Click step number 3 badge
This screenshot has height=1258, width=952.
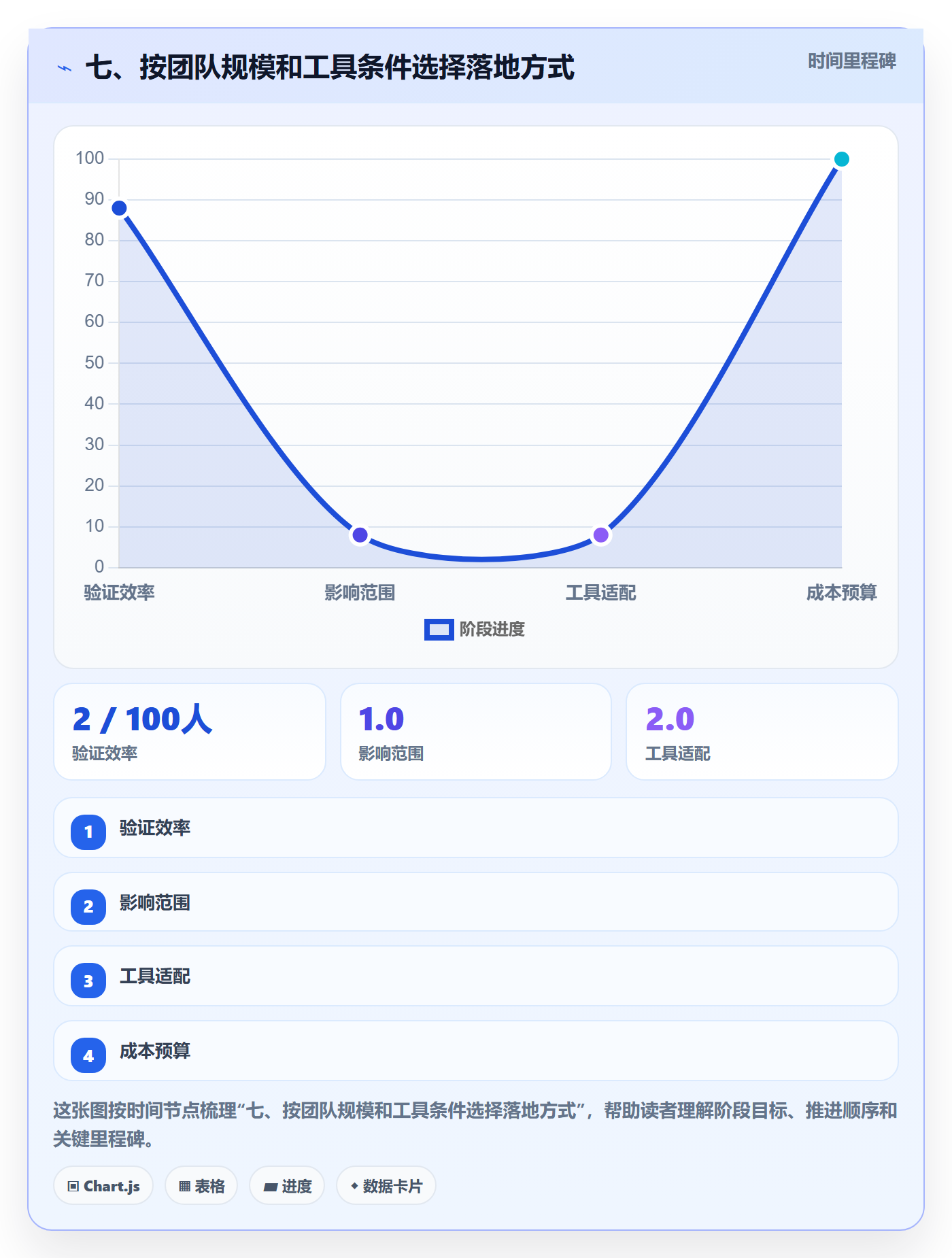coord(88,981)
